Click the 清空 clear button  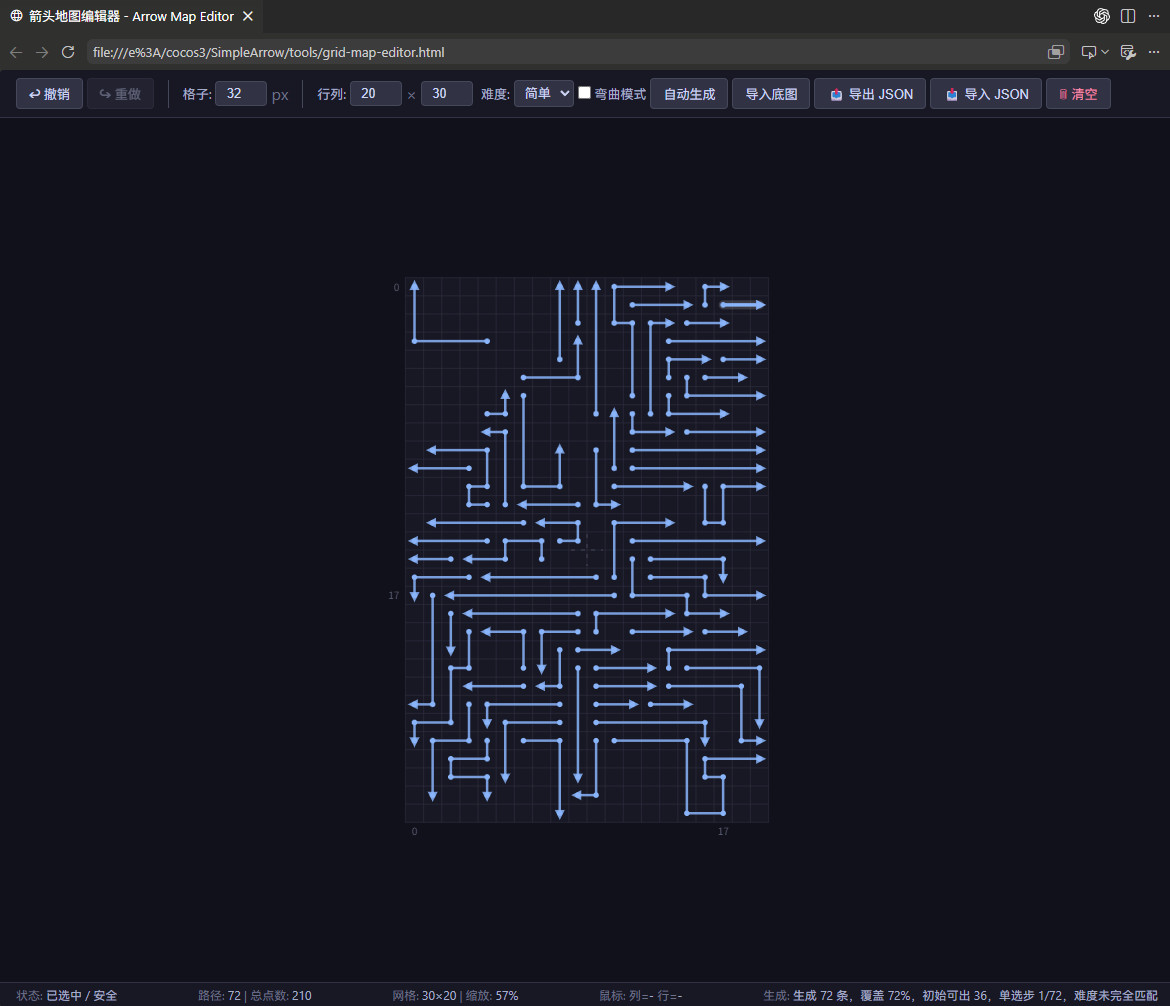coord(1078,93)
